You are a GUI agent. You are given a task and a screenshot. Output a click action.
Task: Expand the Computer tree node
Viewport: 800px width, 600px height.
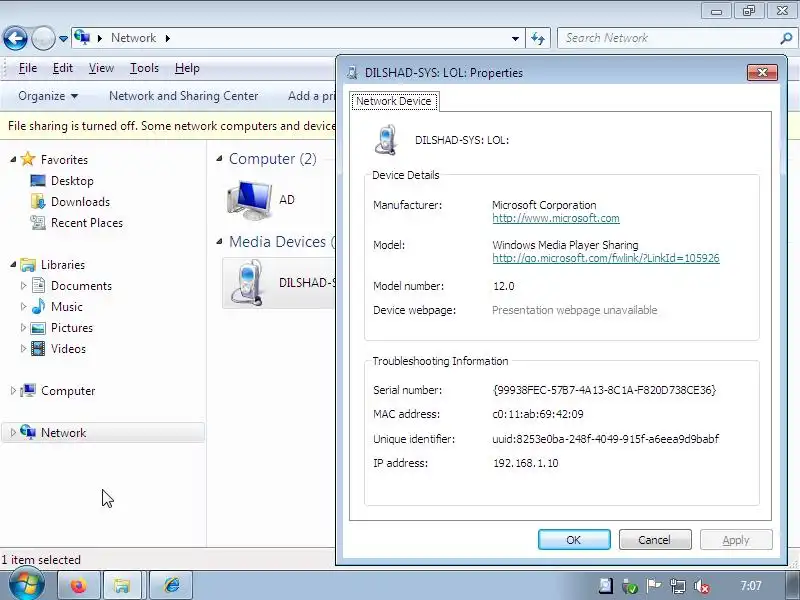tap(13, 391)
